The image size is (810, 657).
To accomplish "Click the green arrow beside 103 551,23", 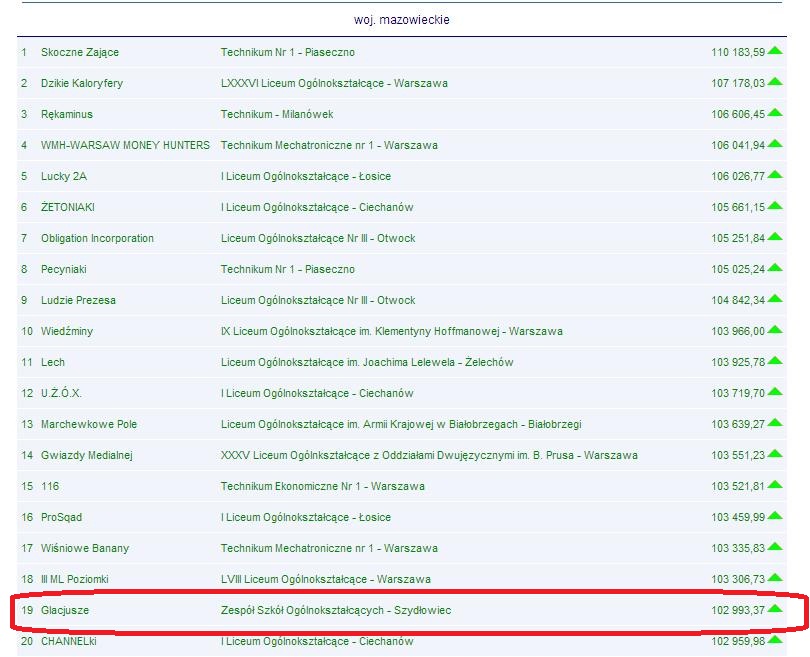I will 775,453.
